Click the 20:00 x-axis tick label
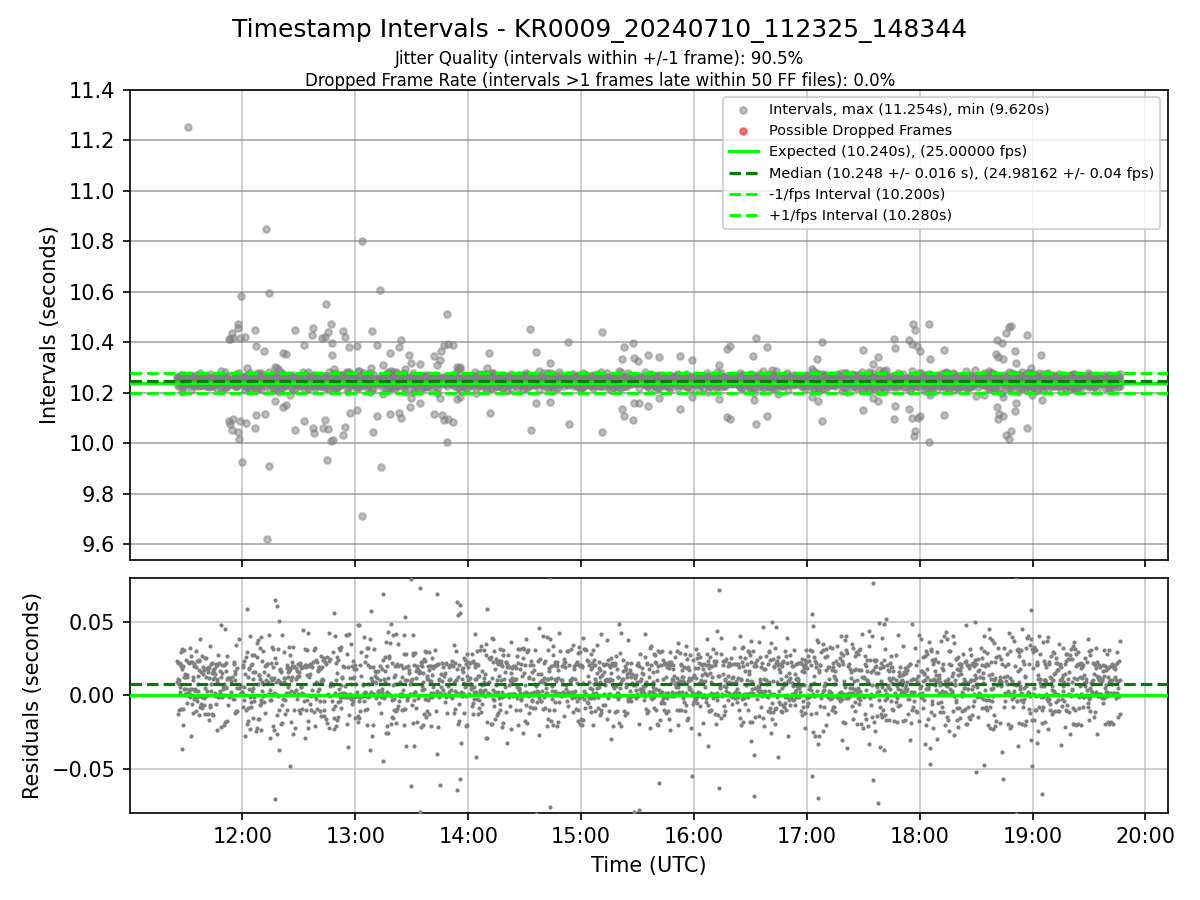This screenshot has width=1200, height=900. coord(1146,835)
